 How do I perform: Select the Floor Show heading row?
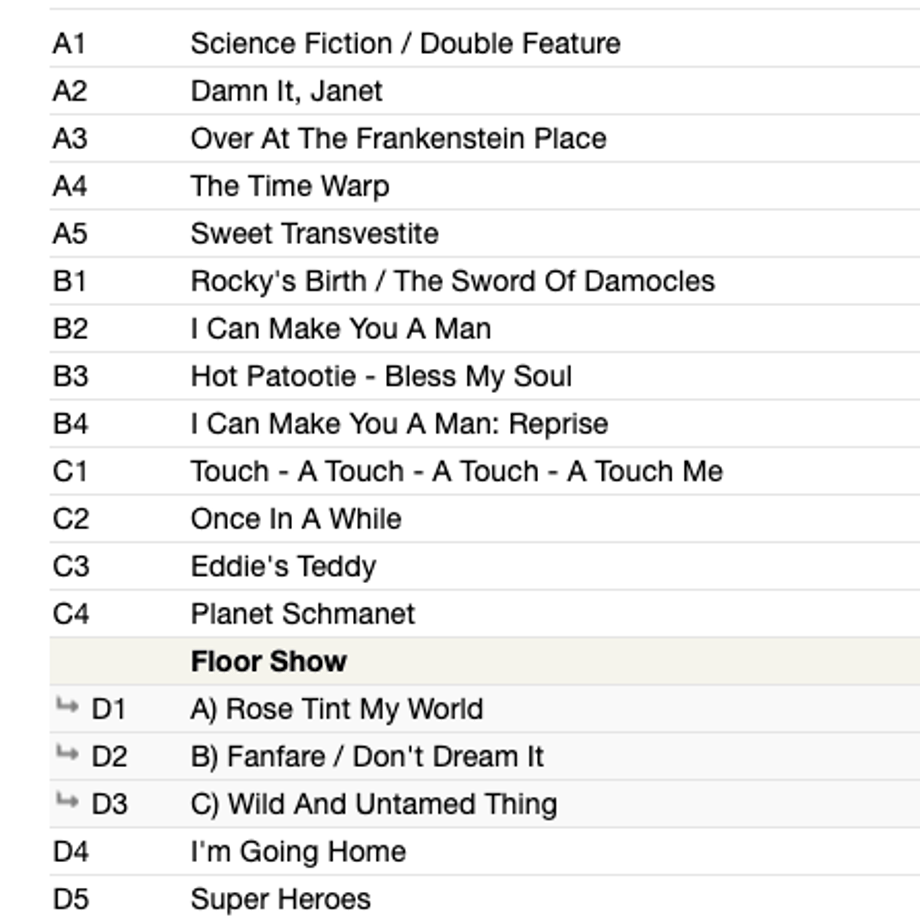(485, 661)
